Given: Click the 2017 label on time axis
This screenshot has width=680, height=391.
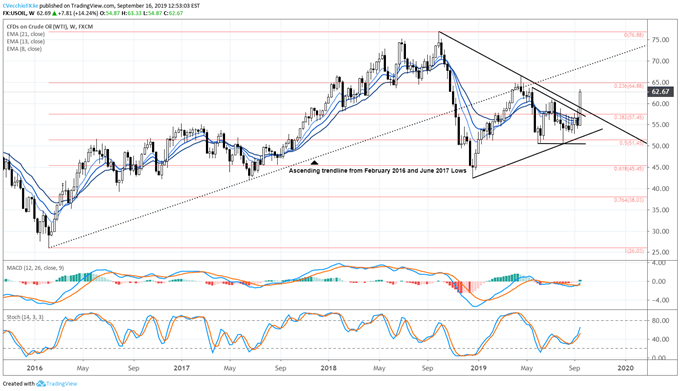Looking at the screenshot, I should 181,368.
